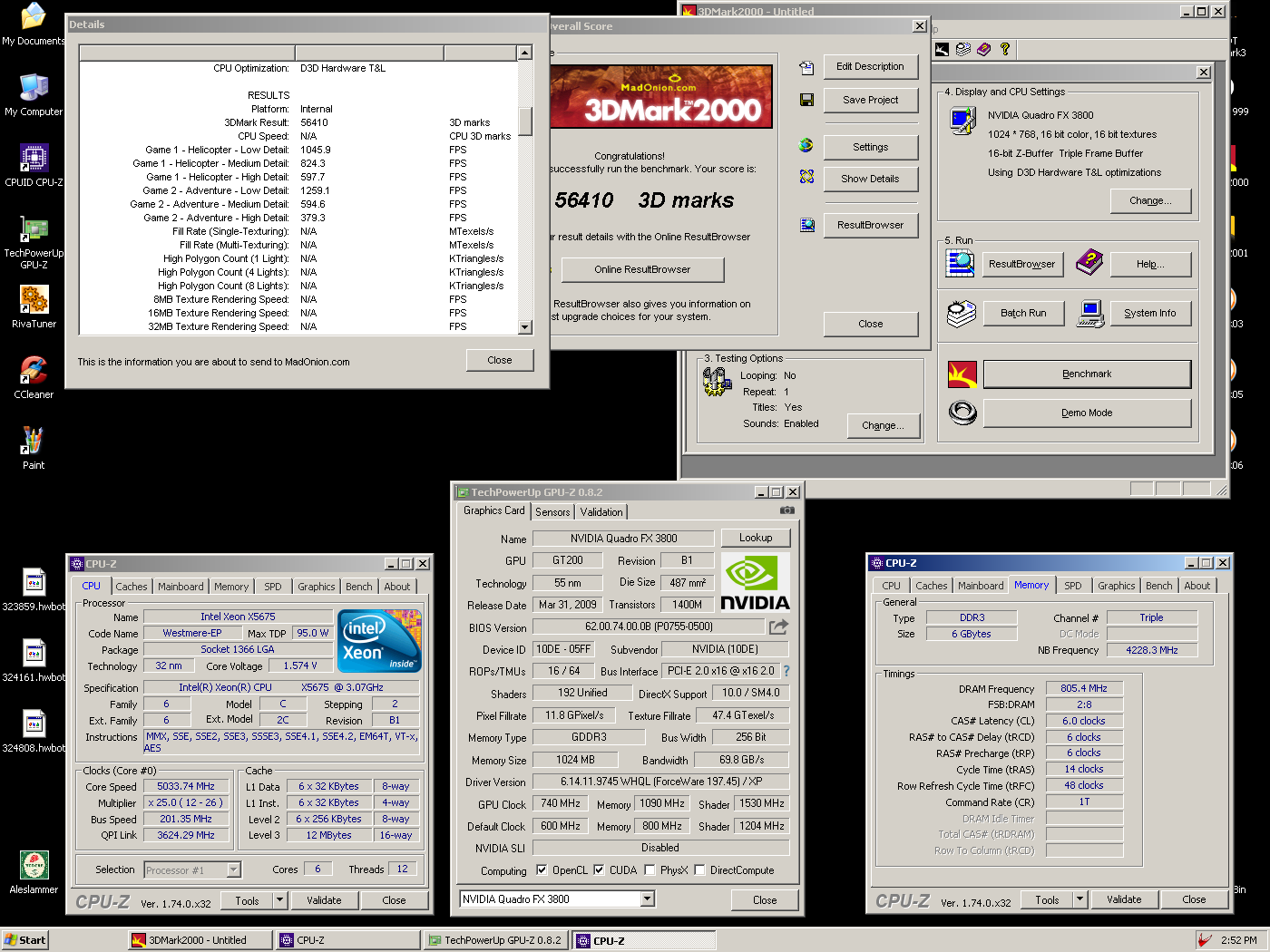
Task: Click the Details list scrollbar down arrow
Action: pos(524,327)
